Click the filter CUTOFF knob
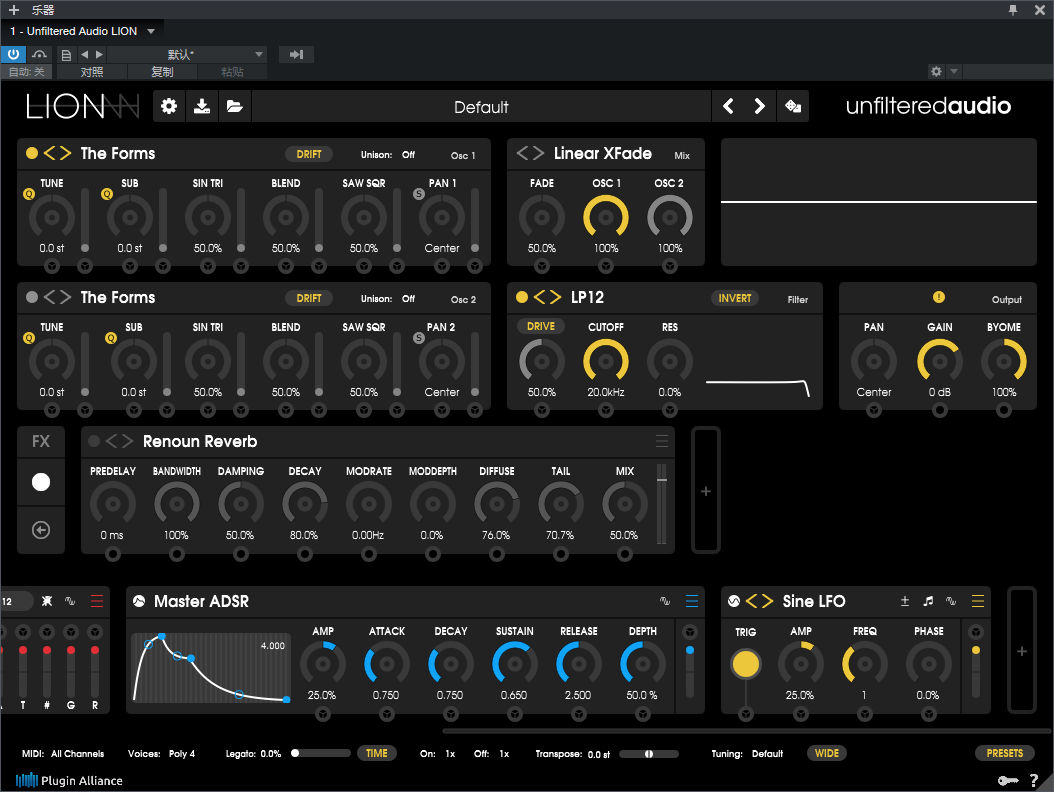Image resolution: width=1054 pixels, height=792 pixels. click(606, 360)
